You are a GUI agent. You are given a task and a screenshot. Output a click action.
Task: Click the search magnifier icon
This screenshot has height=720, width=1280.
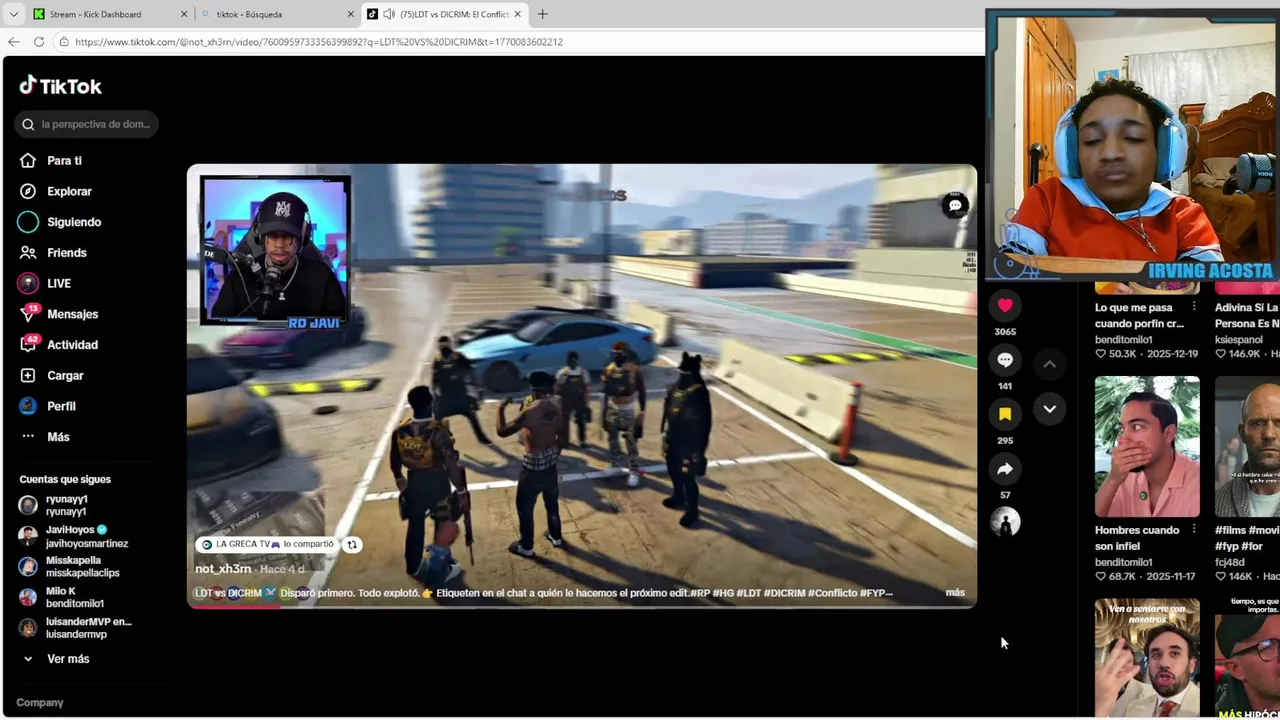pos(28,124)
